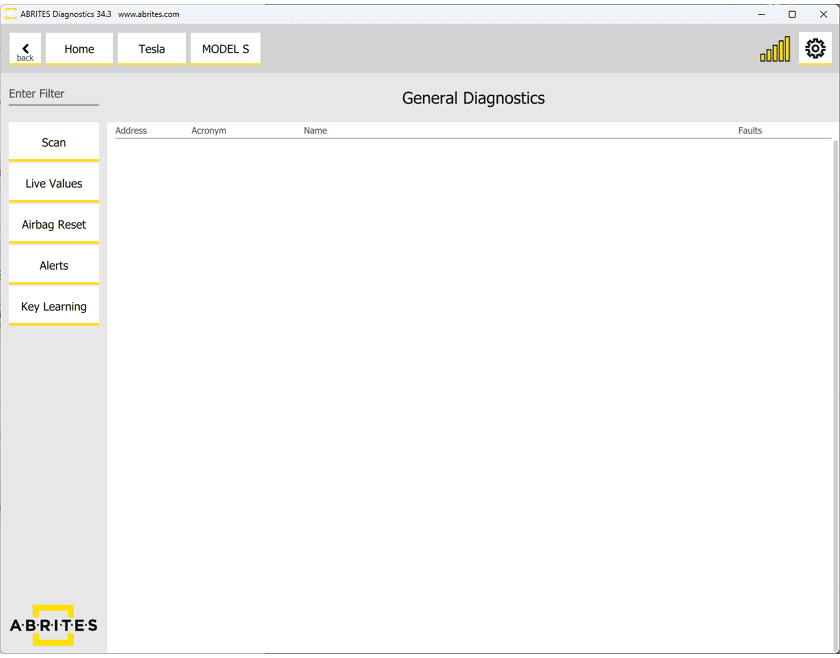
Task: Click the Acronym column header
Action: click(209, 131)
